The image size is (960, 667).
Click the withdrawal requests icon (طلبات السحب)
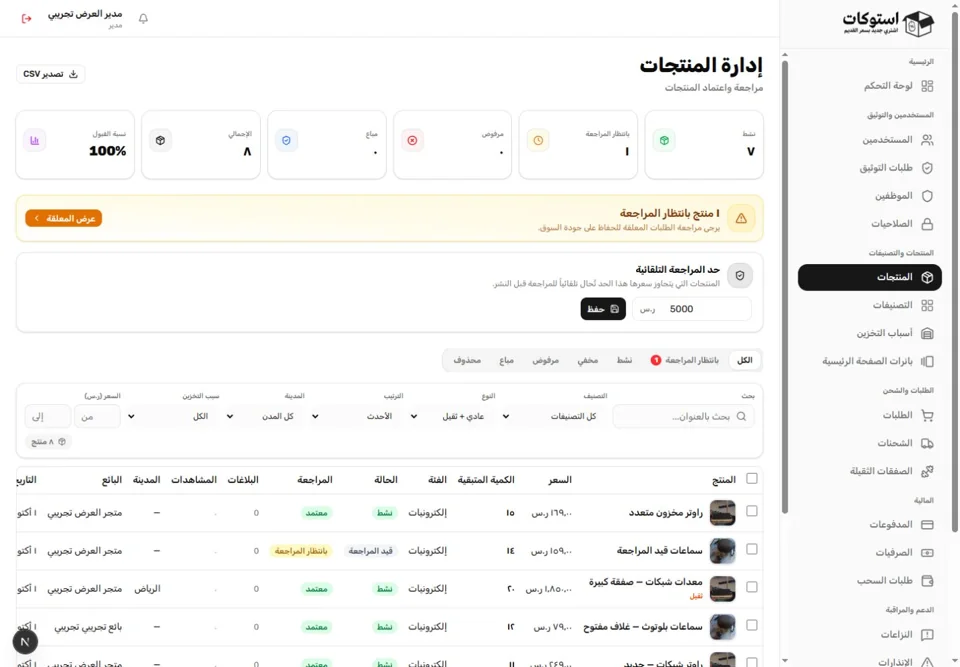tap(927, 581)
